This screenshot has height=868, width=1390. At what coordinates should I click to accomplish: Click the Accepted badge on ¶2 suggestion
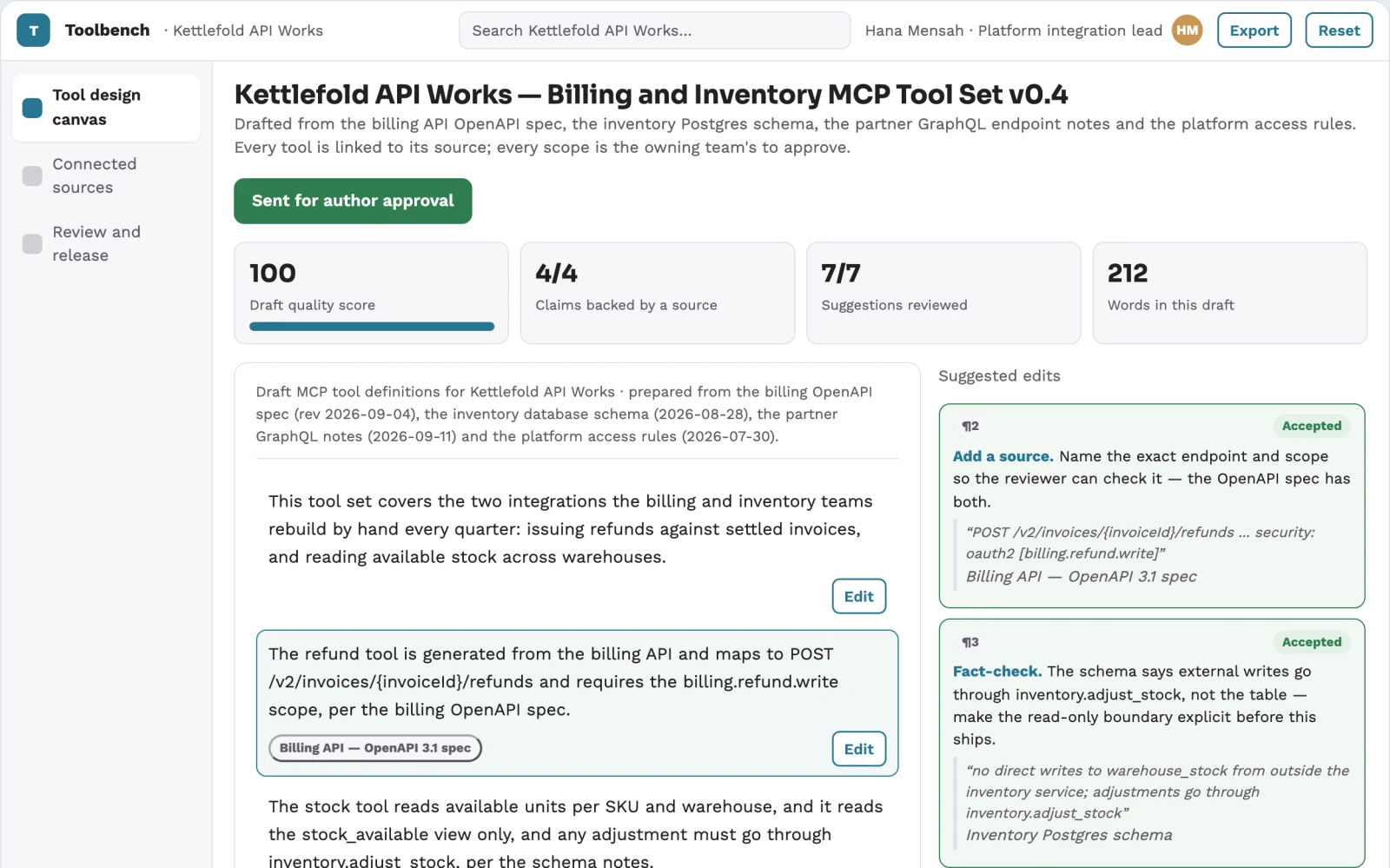tap(1312, 426)
